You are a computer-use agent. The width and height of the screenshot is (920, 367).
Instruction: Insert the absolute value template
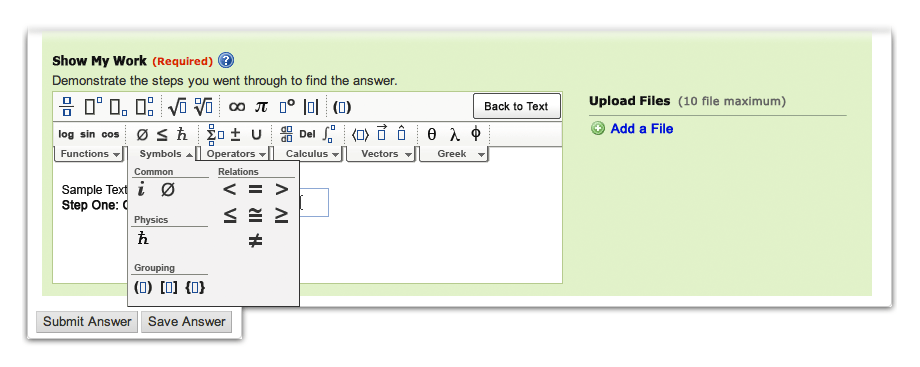click(311, 107)
